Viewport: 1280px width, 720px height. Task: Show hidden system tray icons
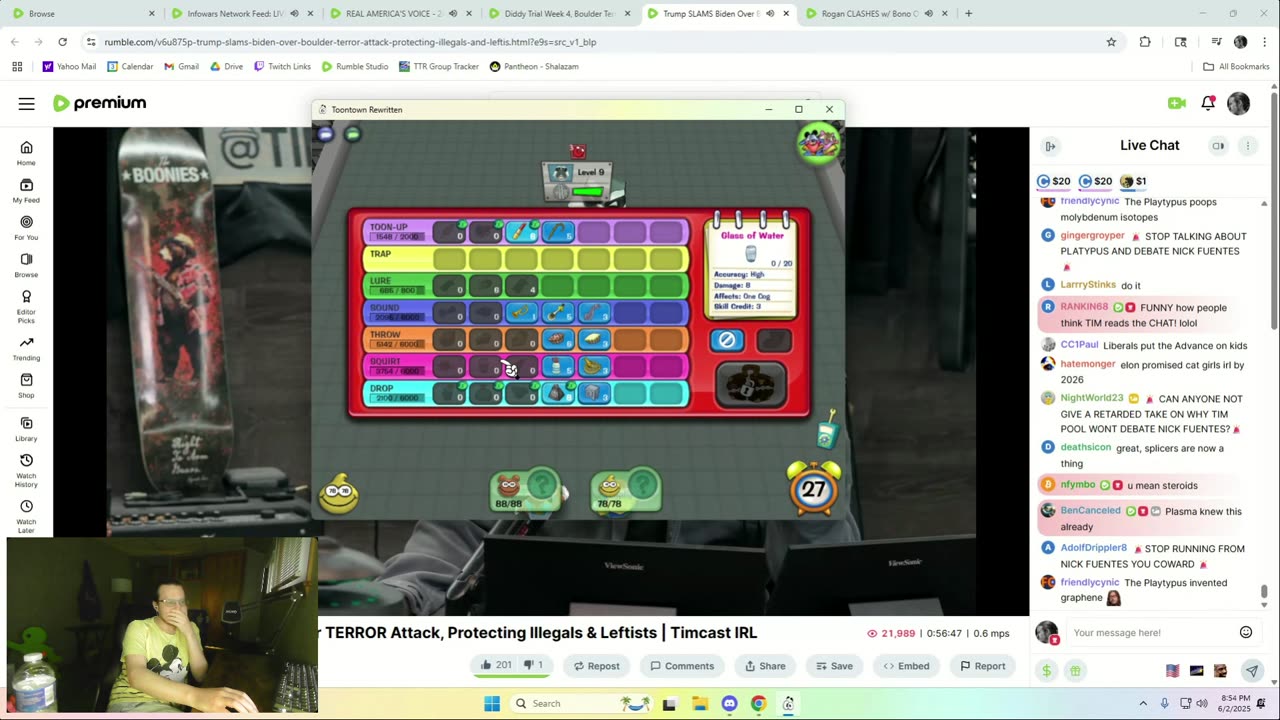[1143, 703]
